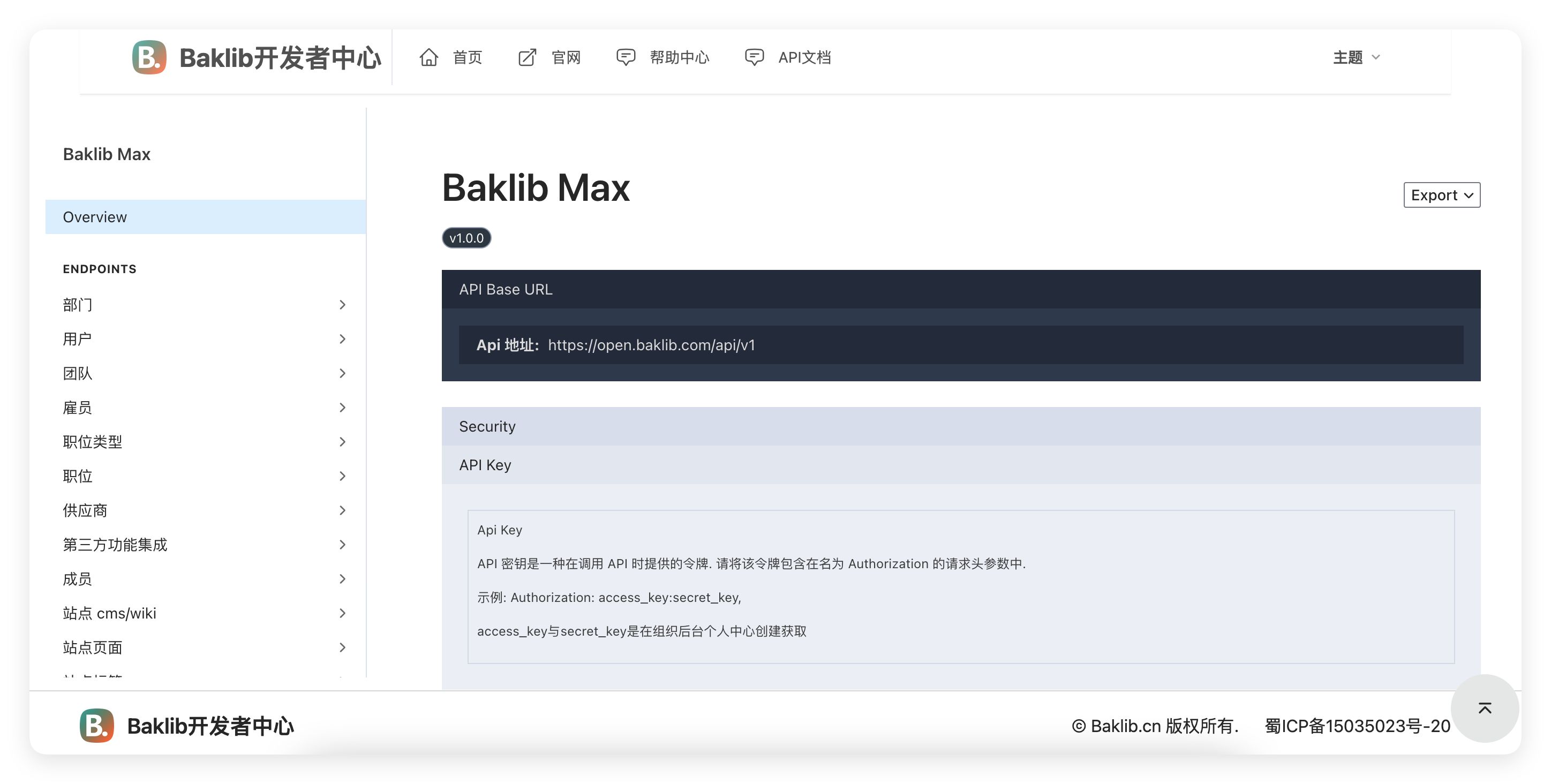The image size is (1551, 784).
Task: Go to 帮助中心 in top navigation
Action: click(679, 57)
